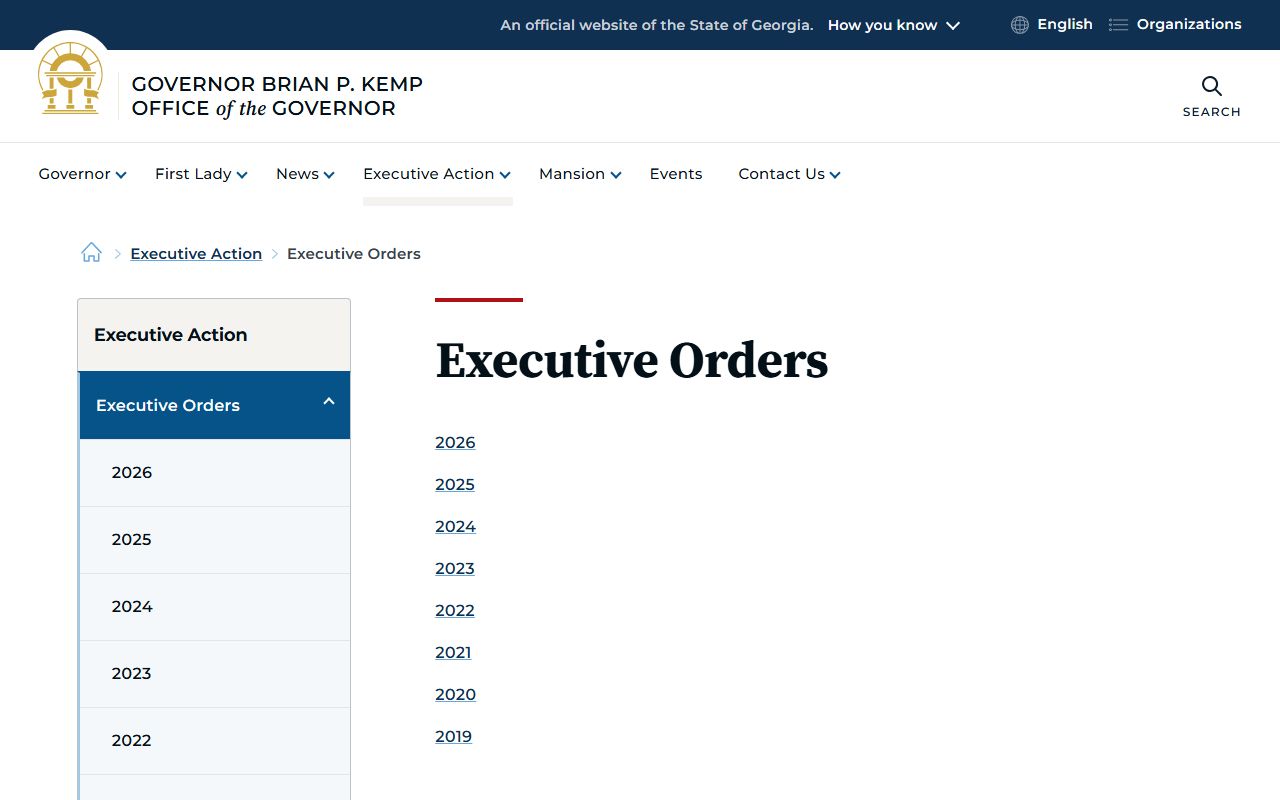
Task: Click the globe language icon
Action: click(1020, 25)
